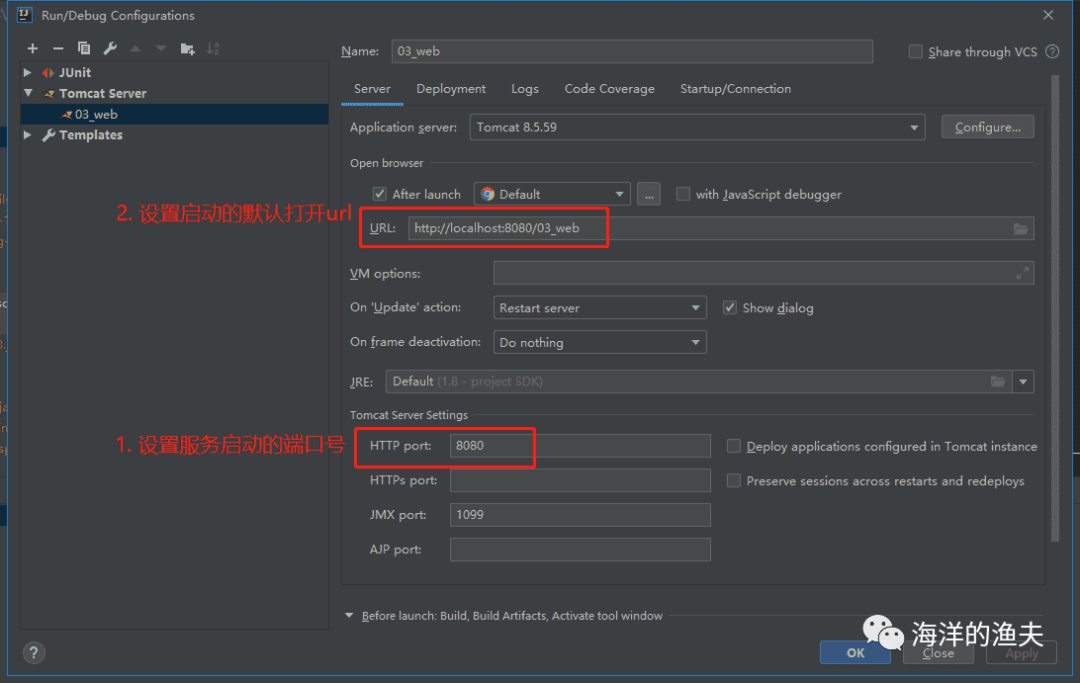Open On frame deactivation dropdown
The height and width of the screenshot is (683, 1080).
click(600, 342)
